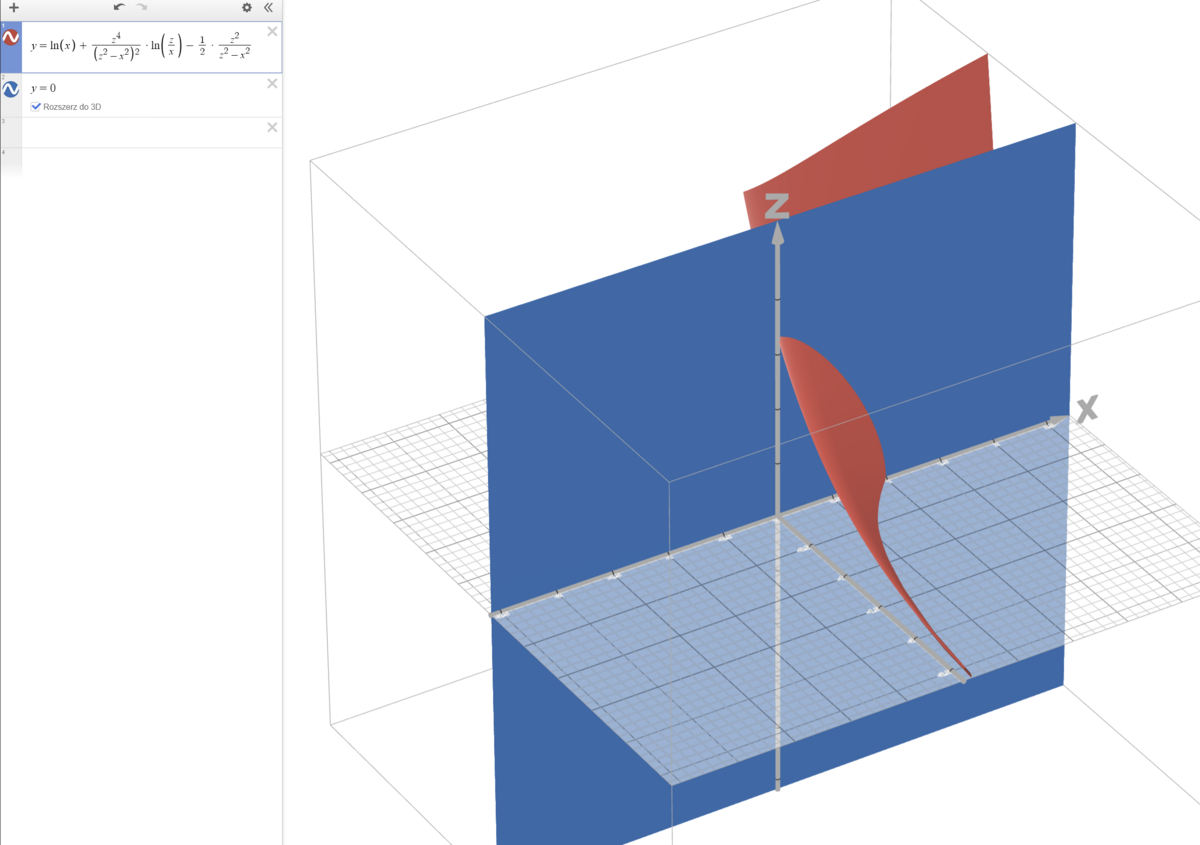Delete empty expression row 3

coord(272,127)
